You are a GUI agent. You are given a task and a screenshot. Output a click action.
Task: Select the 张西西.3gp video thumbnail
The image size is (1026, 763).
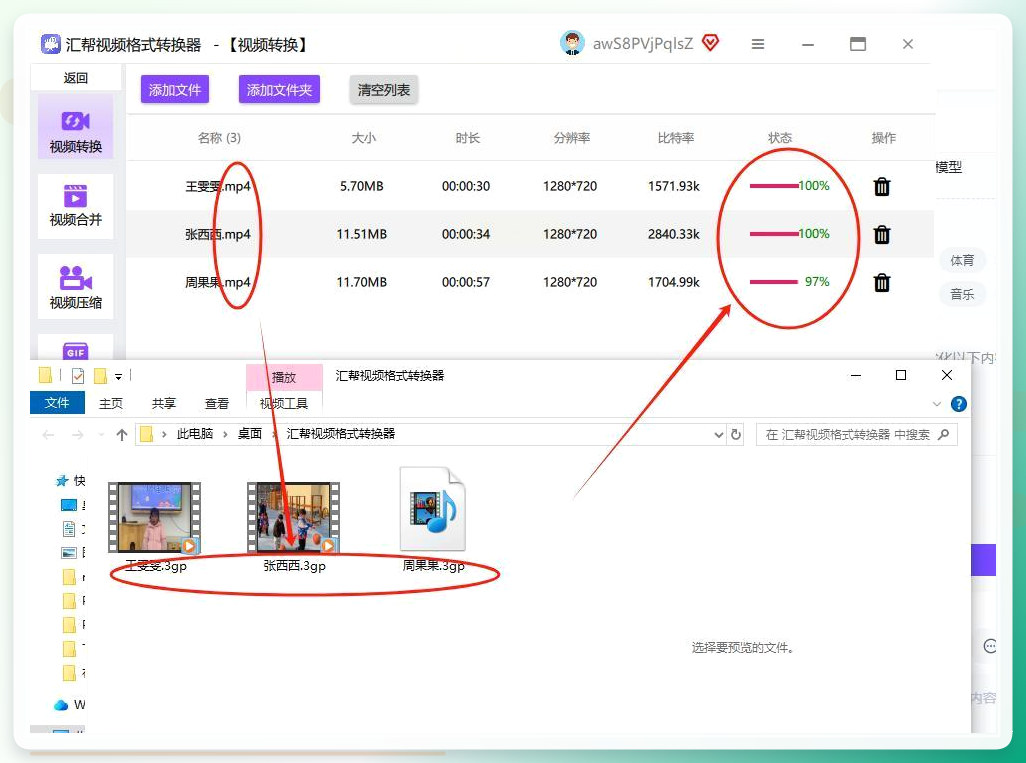293,518
